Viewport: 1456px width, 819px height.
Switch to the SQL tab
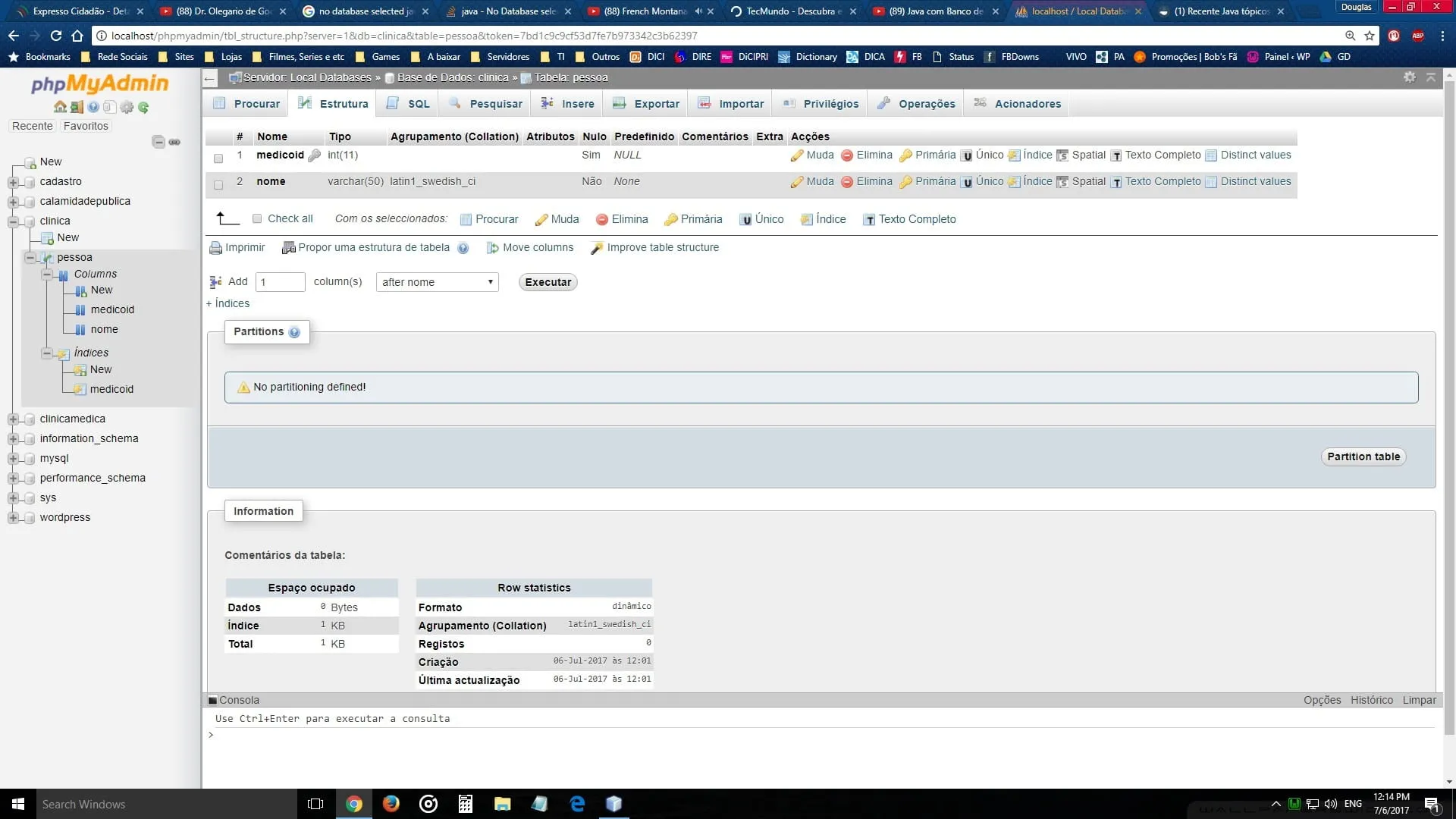point(408,104)
